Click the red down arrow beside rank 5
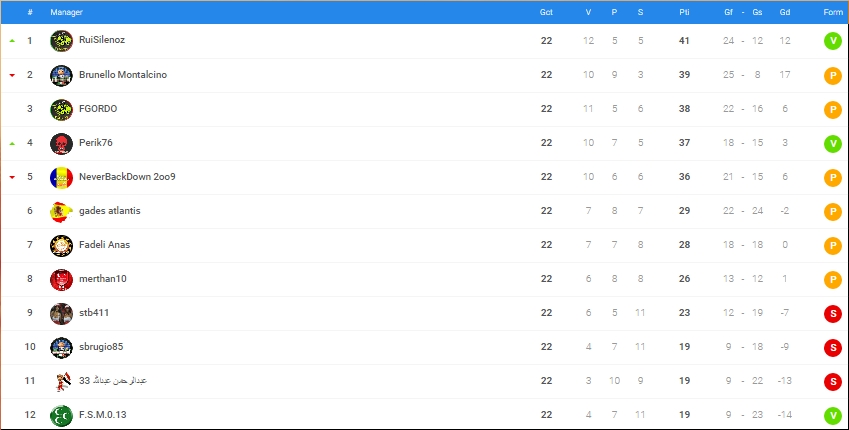849x430 pixels. pyautogui.click(x=12, y=177)
